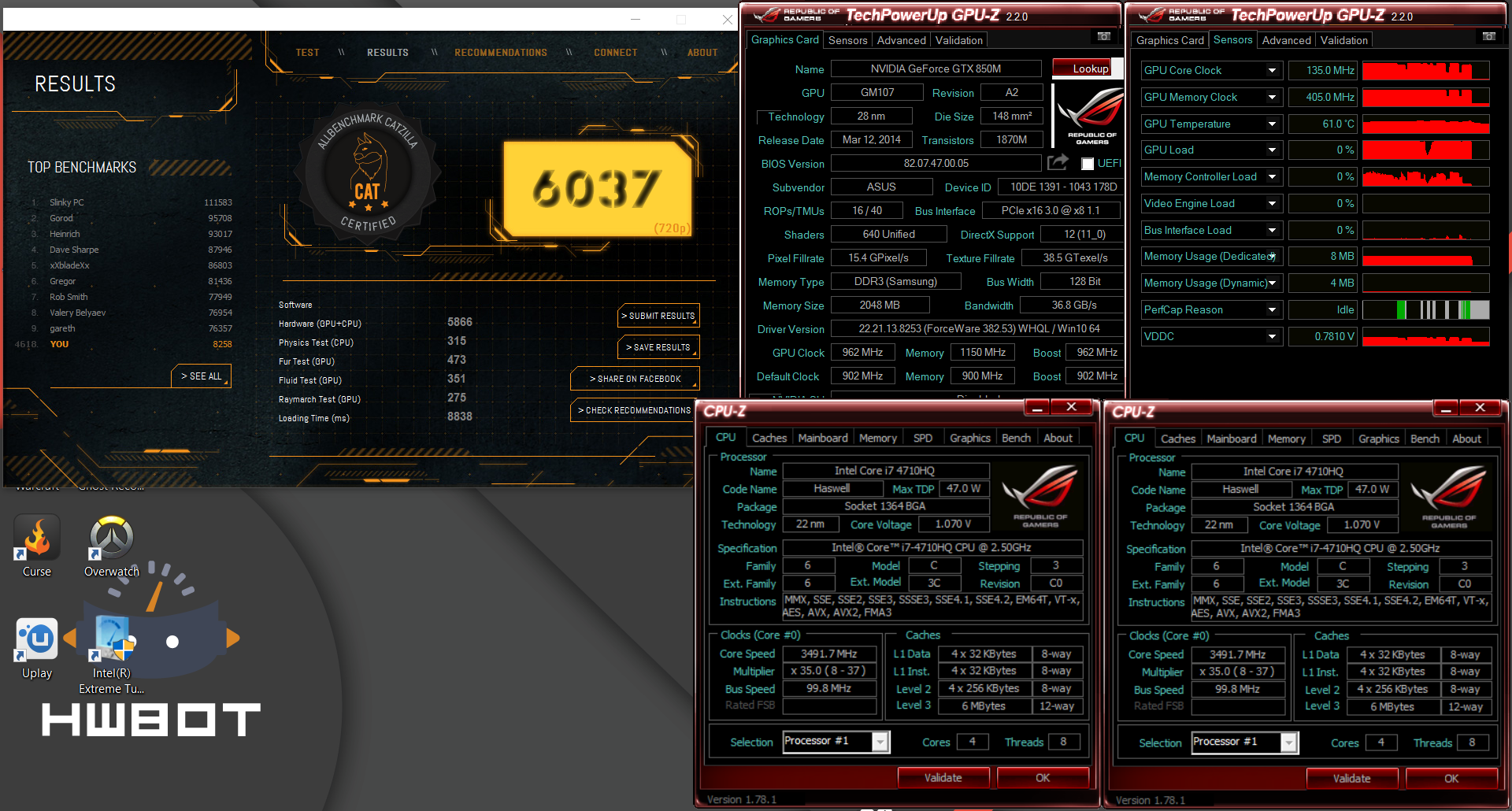1512x811 pixels.
Task: Click OK button in right CPU-Z
Action: [1451, 778]
